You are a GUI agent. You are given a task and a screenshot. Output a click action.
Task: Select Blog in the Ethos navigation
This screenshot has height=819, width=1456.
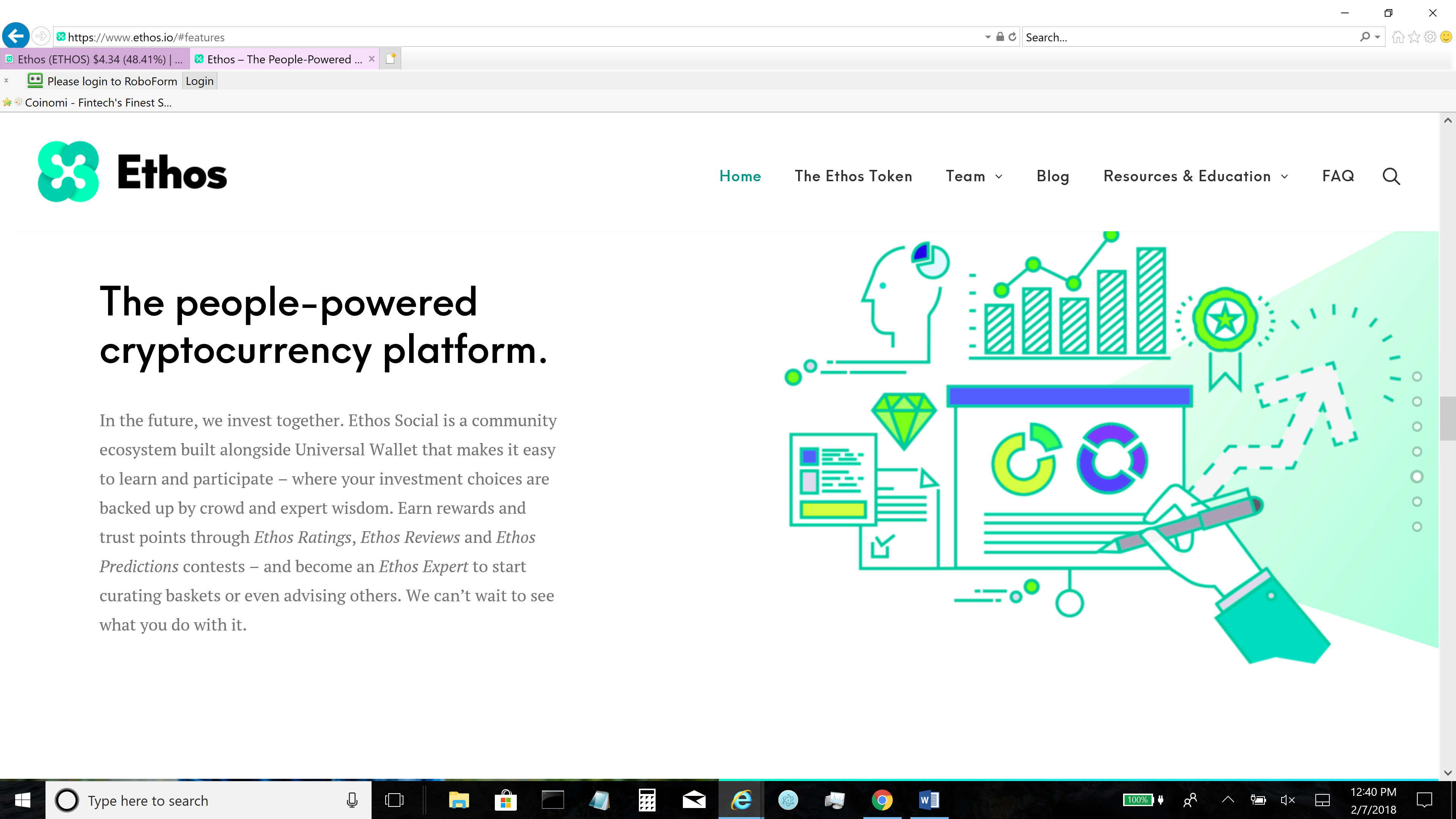(1053, 176)
